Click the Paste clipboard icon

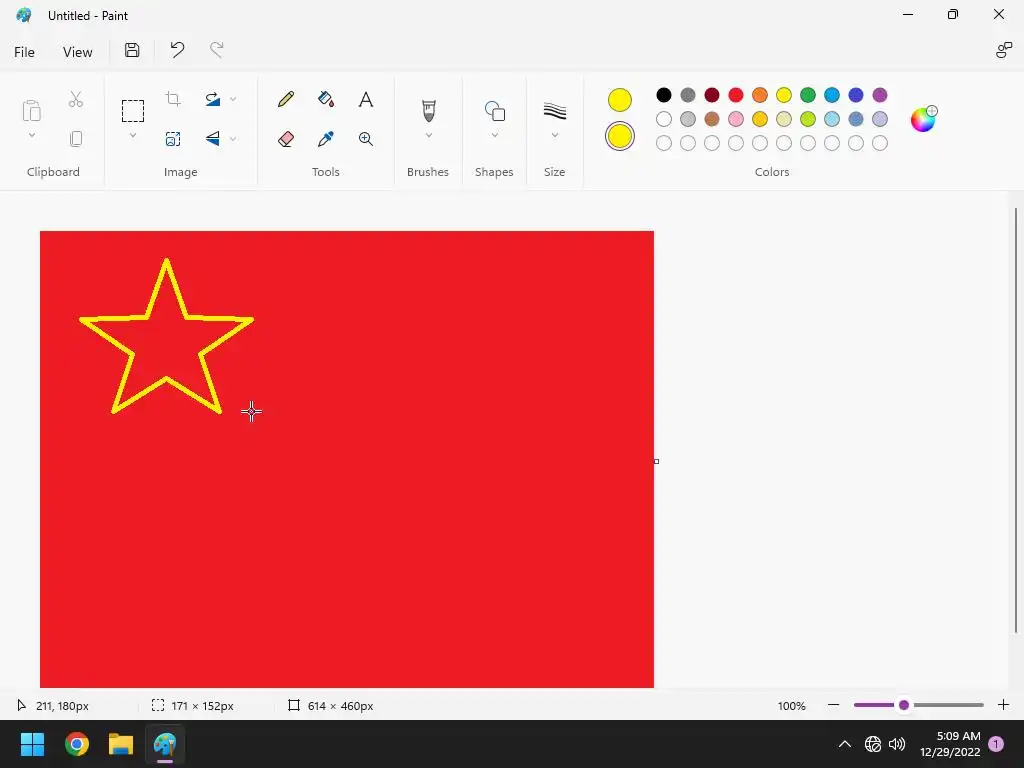tap(31, 110)
